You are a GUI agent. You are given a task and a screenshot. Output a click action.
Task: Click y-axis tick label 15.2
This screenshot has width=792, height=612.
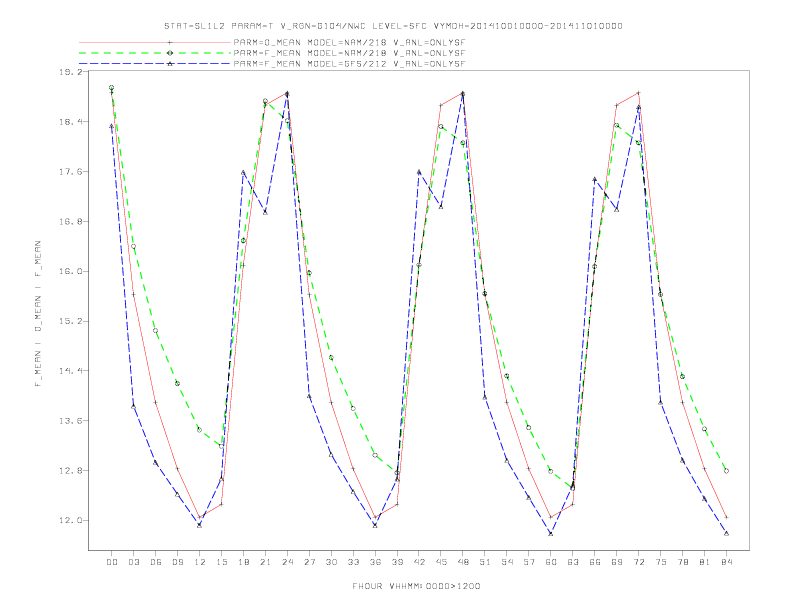(x=70, y=321)
